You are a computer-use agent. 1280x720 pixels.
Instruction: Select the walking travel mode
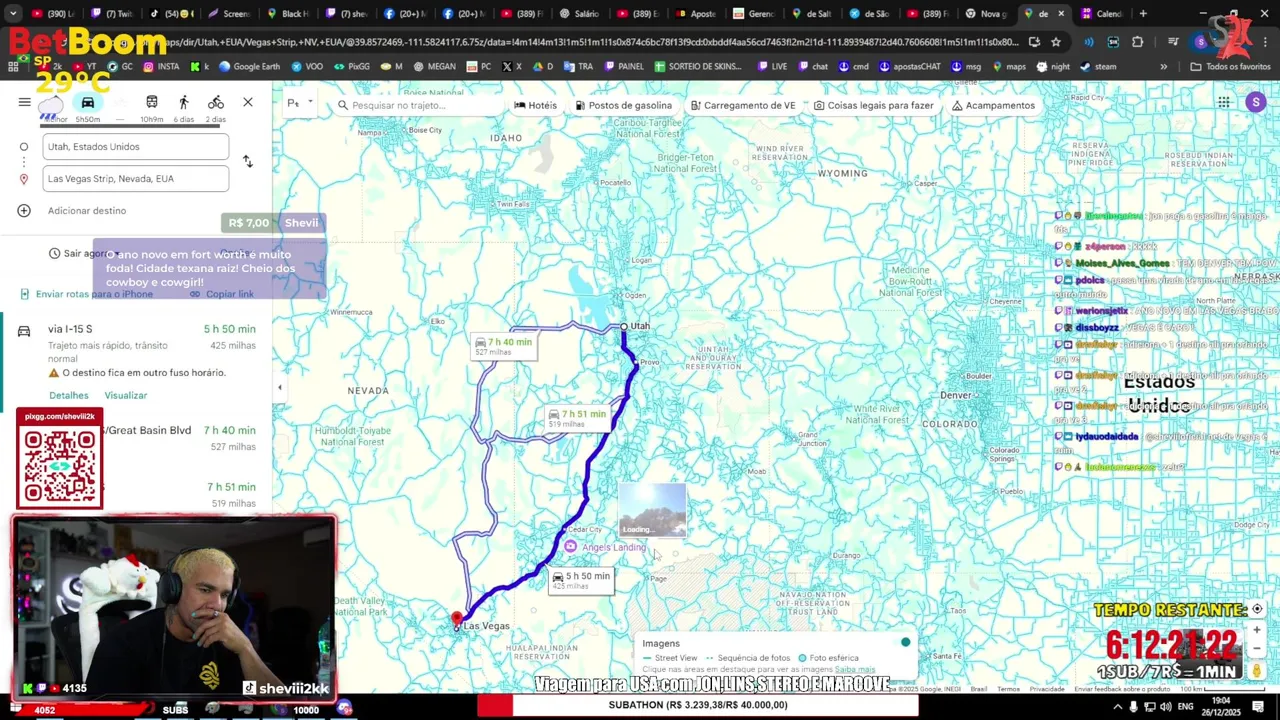coord(184,102)
